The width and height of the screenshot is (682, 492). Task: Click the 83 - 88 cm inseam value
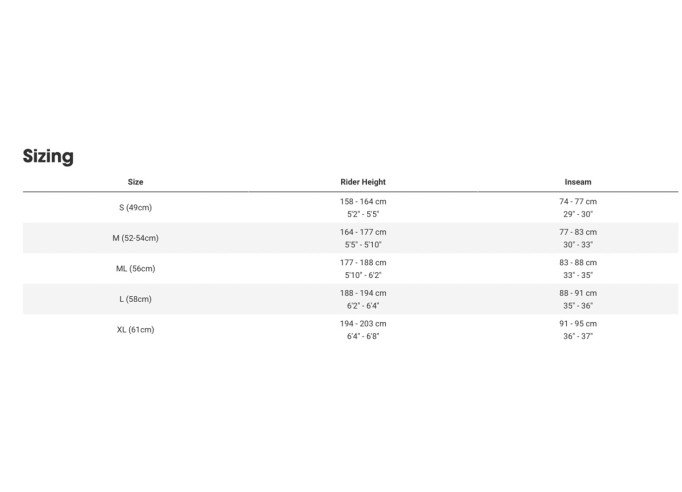(578, 262)
